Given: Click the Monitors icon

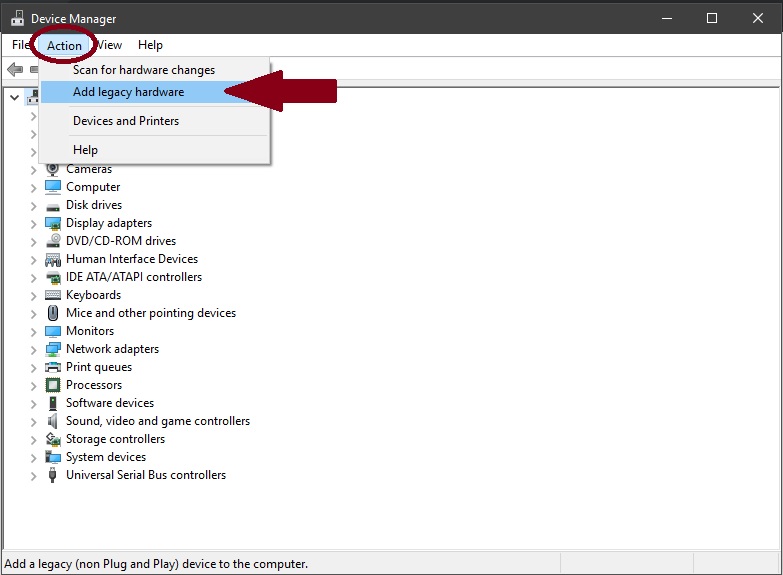Looking at the screenshot, I should click(x=52, y=331).
